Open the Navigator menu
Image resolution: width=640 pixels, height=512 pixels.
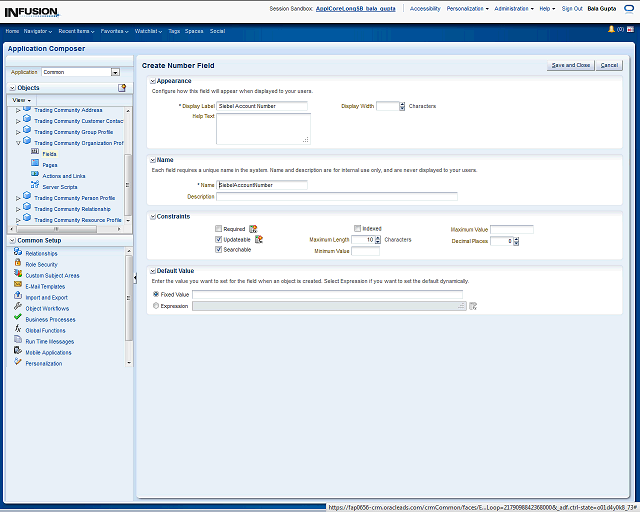pyautogui.click(x=37, y=31)
